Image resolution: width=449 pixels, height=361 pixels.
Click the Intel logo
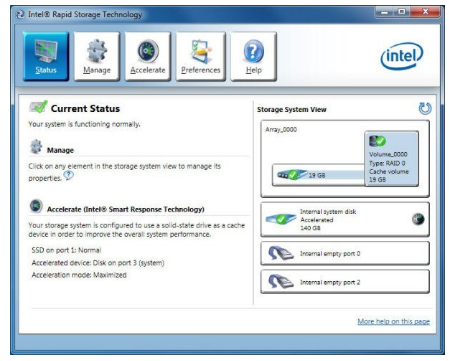(402, 56)
